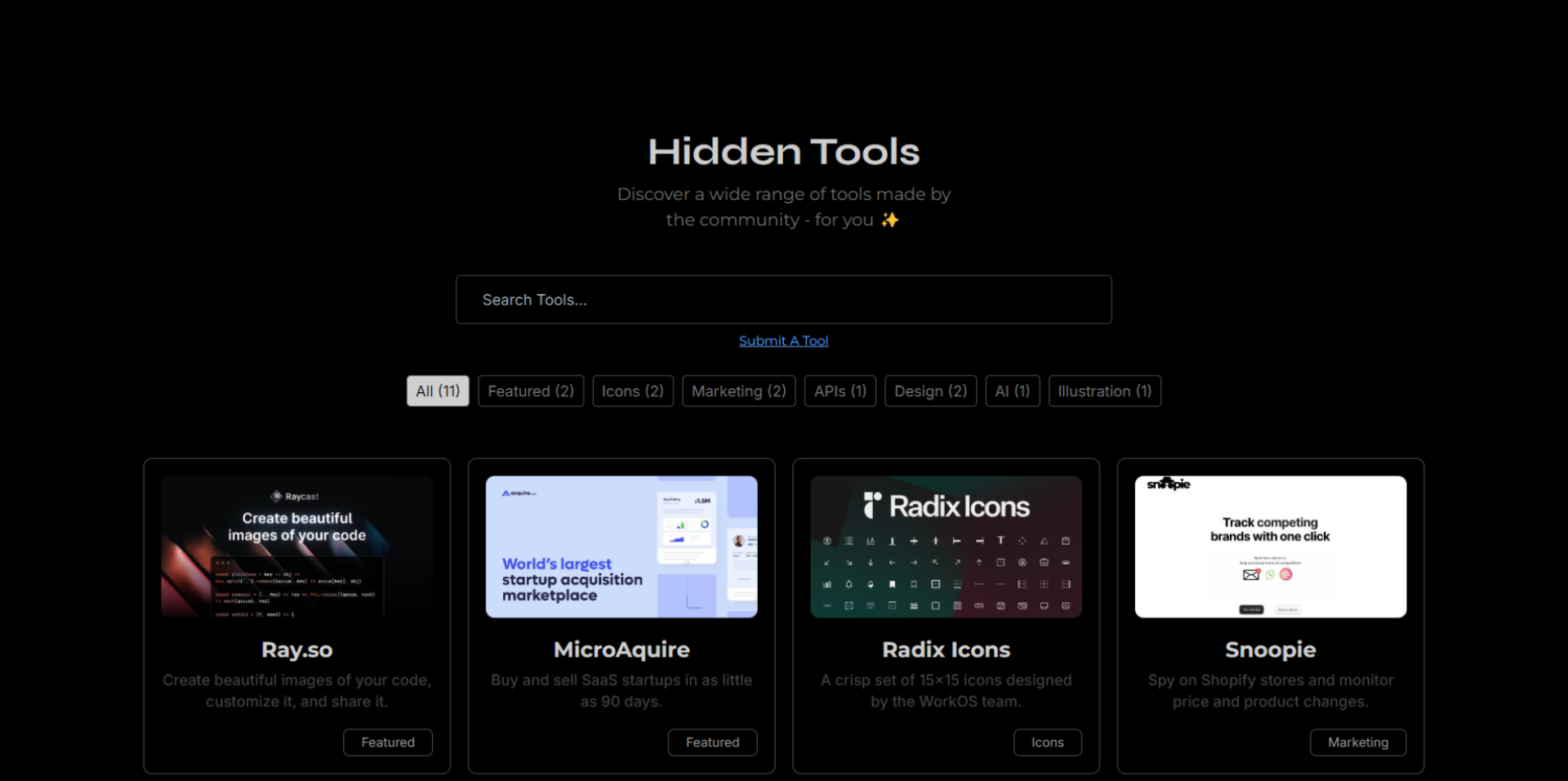This screenshot has width=1568, height=781.
Task: Click the Search Tools input field
Action: tap(783, 299)
